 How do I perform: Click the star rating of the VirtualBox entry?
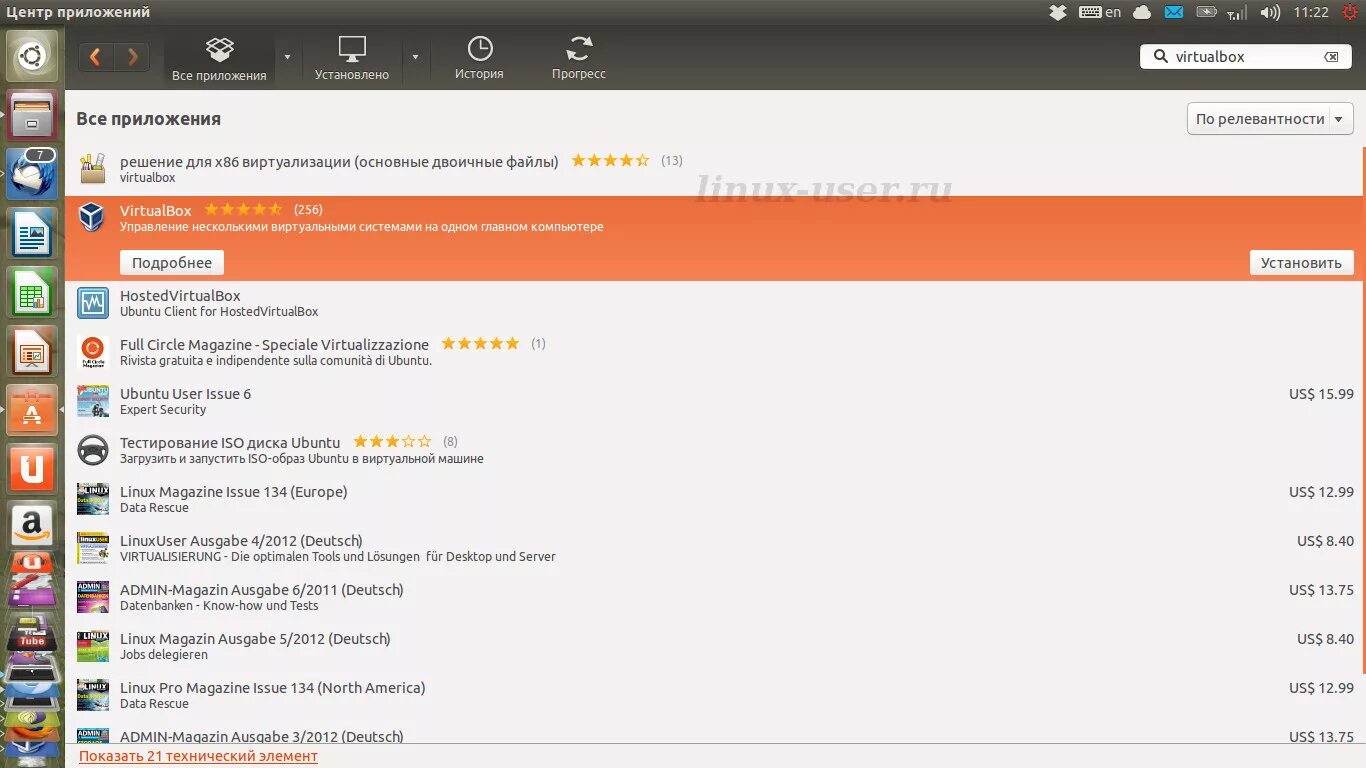click(243, 210)
